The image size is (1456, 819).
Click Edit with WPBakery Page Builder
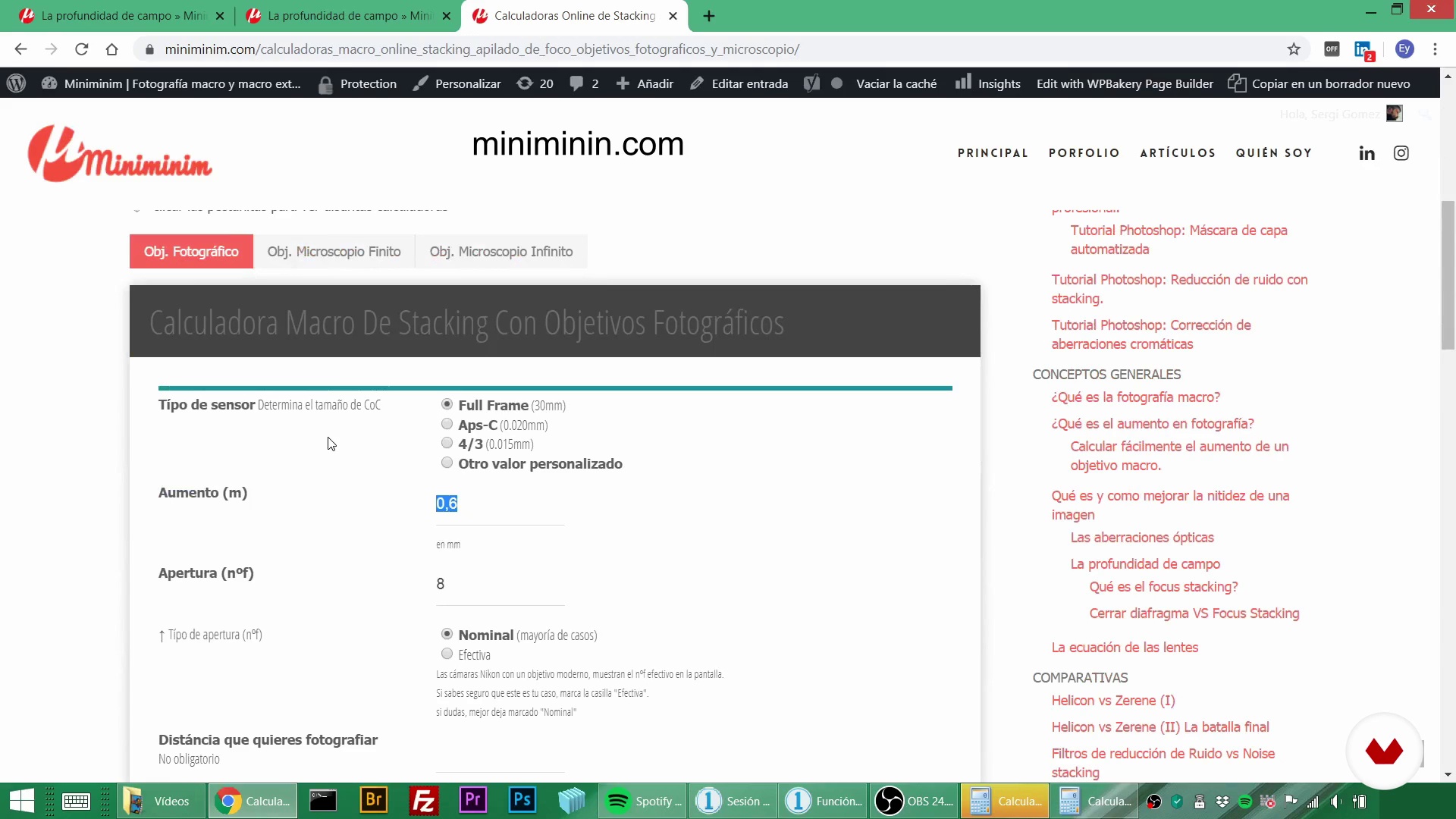coord(1125,83)
